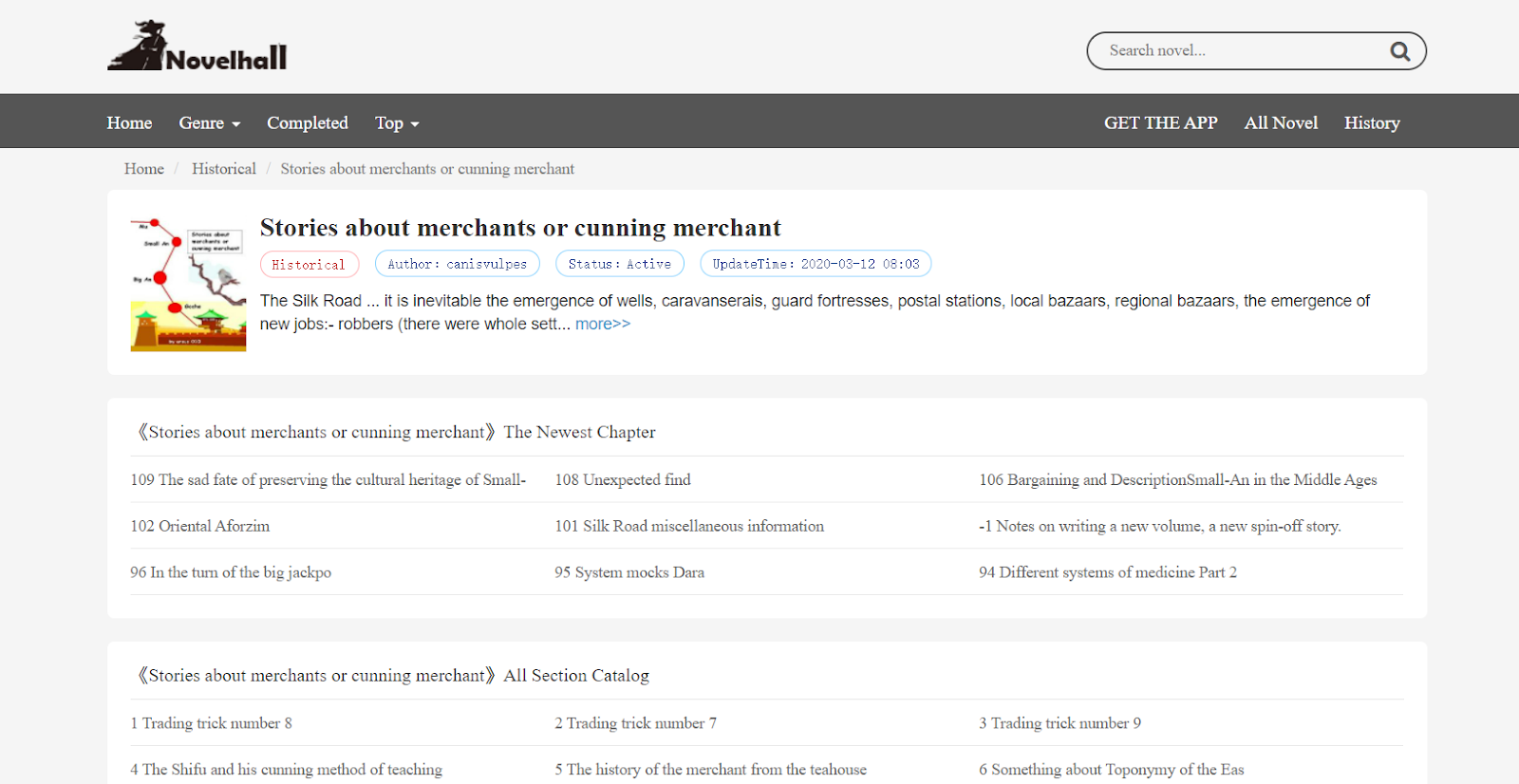This screenshot has width=1519, height=784.
Task: Expand the Top dropdown menu
Action: tap(397, 123)
